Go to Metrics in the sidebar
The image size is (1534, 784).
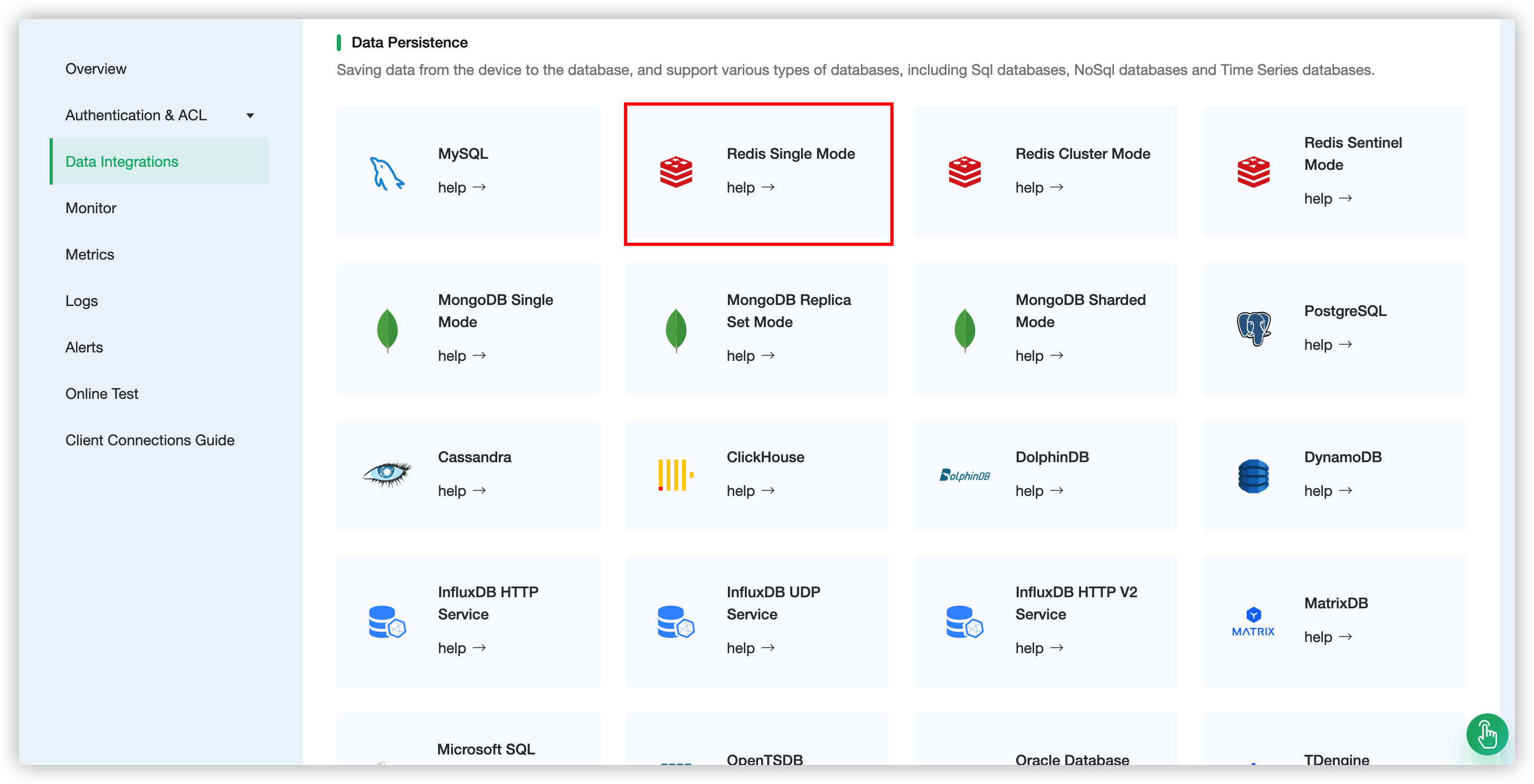coord(90,254)
